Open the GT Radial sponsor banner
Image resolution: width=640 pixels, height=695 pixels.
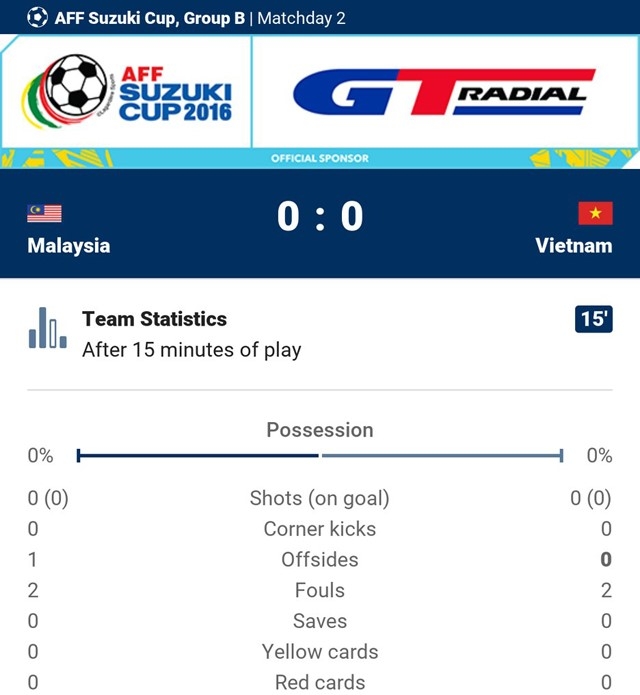click(439, 94)
